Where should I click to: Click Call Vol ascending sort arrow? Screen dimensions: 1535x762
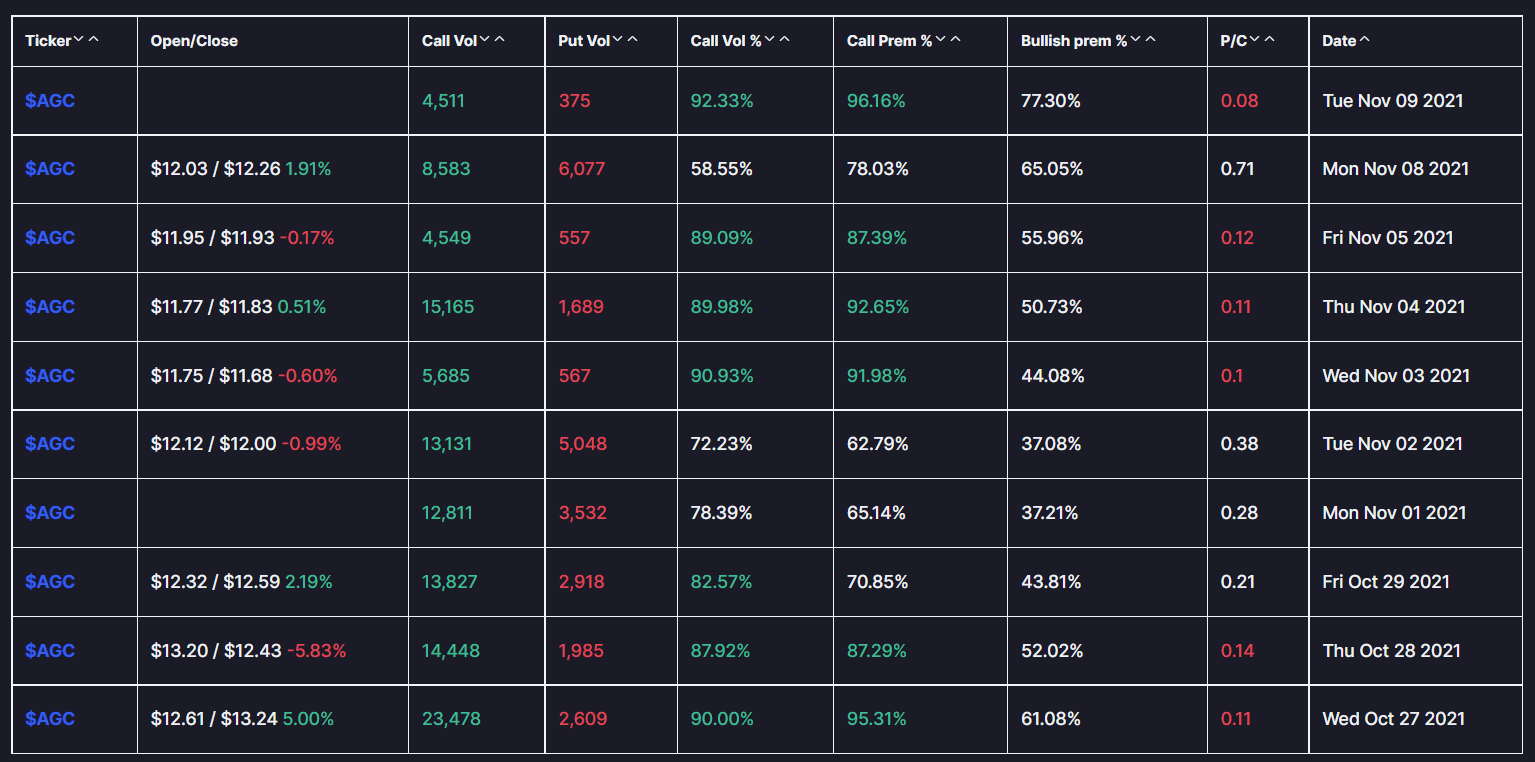pos(500,40)
